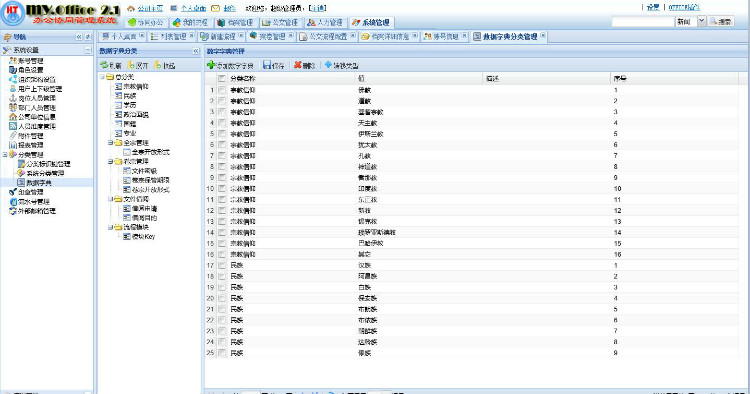
Task: Click the house icon for 公司单位信息
Action: (13, 117)
